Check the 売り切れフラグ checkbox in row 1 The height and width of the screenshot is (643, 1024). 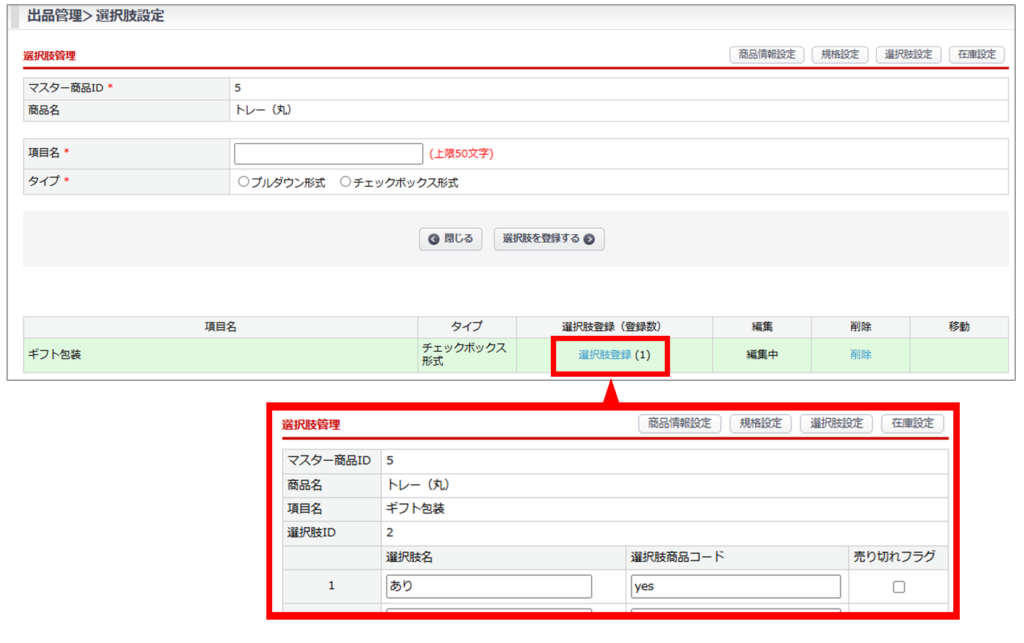898,587
